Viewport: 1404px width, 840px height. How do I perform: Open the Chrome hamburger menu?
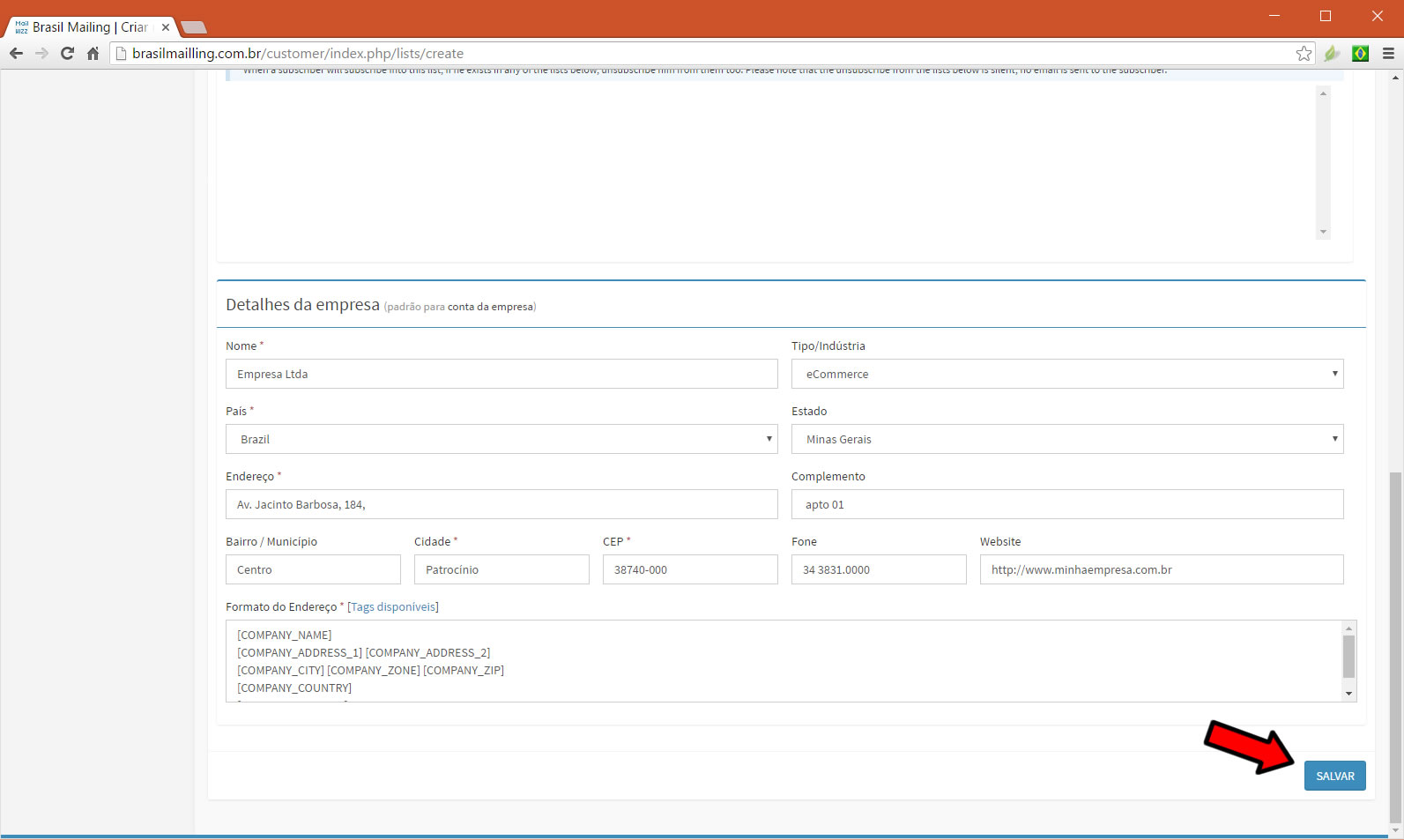point(1388,54)
